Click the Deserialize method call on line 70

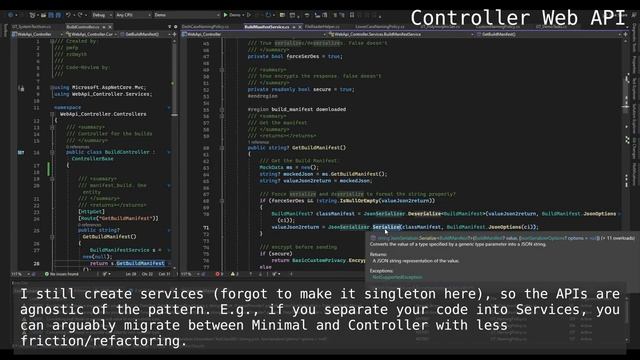click(424, 214)
